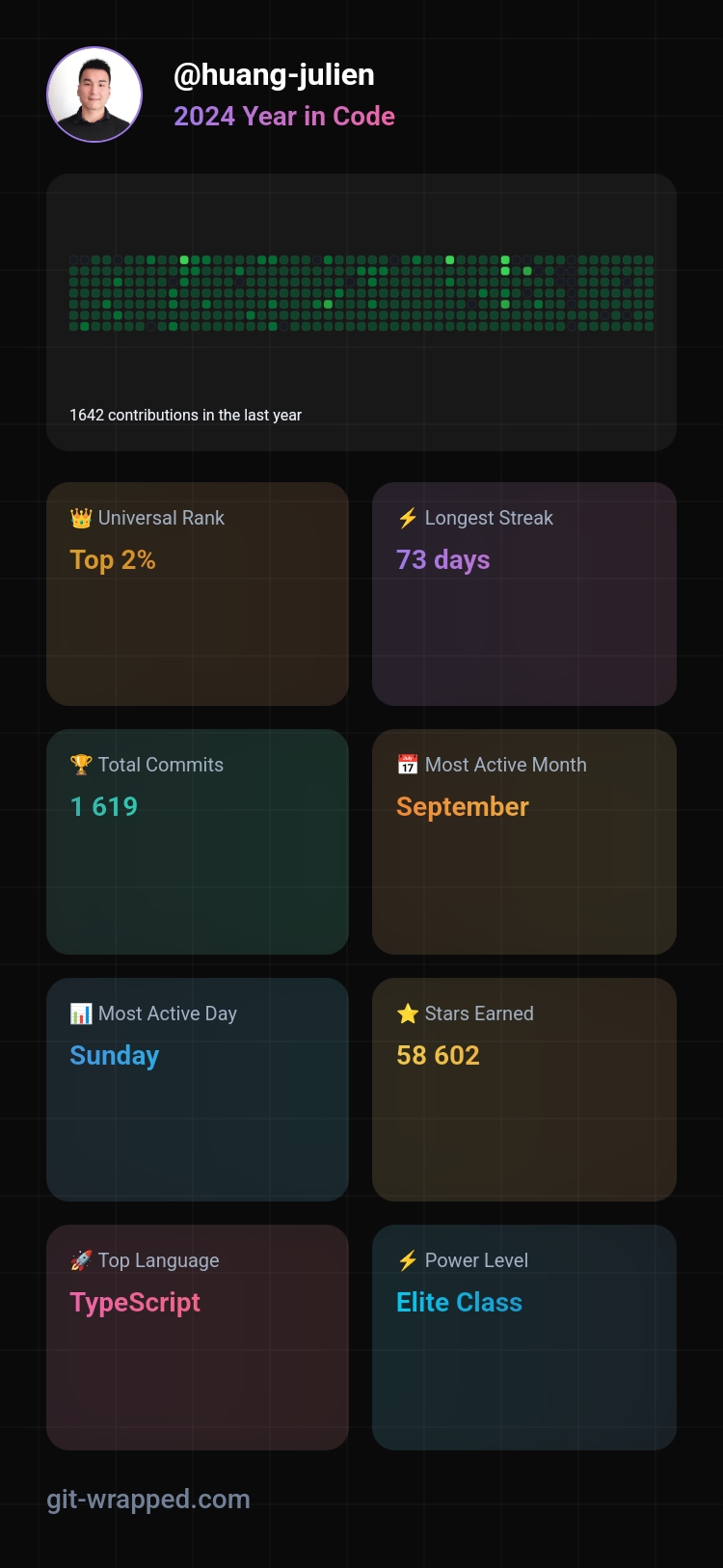Screen dimensions: 723x1568
Task: Click the September month value
Action: click(463, 807)
